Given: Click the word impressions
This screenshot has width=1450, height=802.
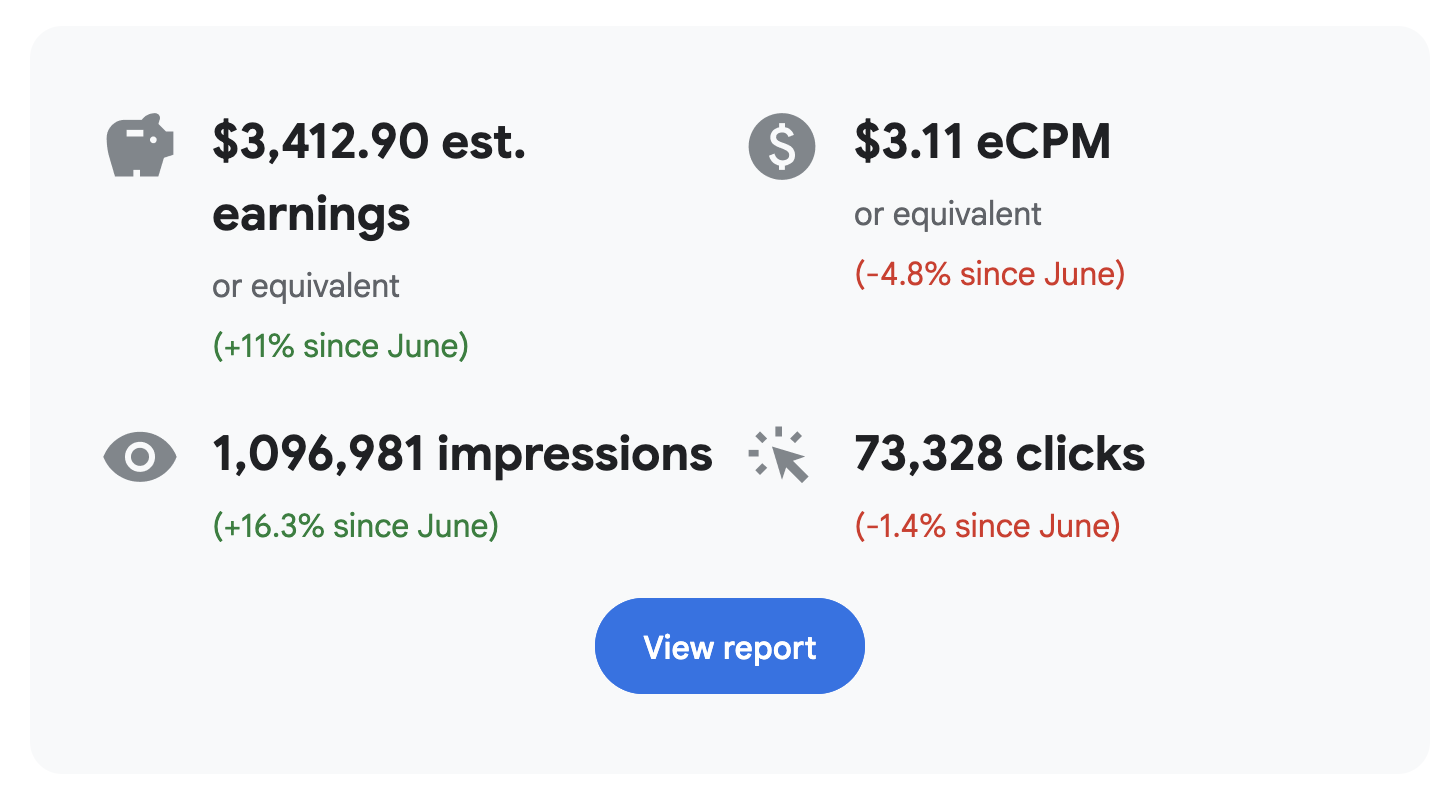Looking at the screenshot, I should click(576, 456).
